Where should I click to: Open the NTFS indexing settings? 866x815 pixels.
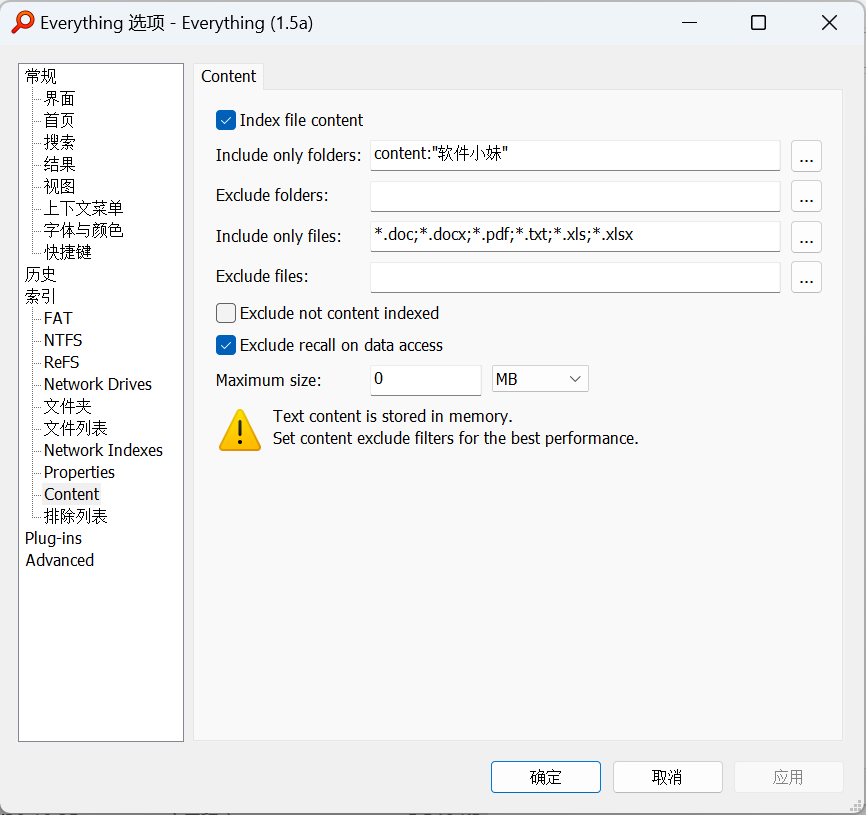[x=62, y=340]
